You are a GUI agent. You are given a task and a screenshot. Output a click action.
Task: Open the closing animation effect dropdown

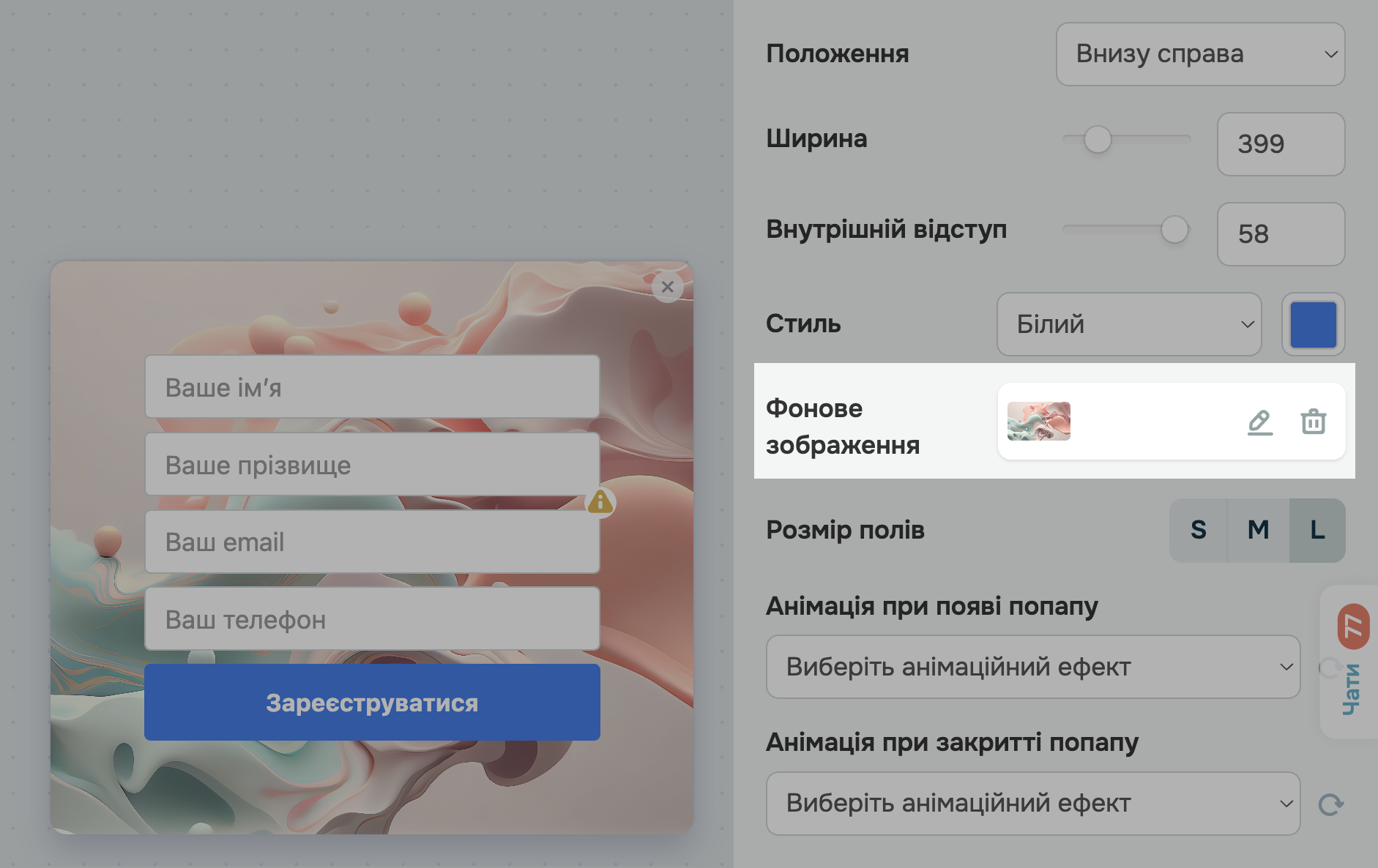coord(1032,803)
